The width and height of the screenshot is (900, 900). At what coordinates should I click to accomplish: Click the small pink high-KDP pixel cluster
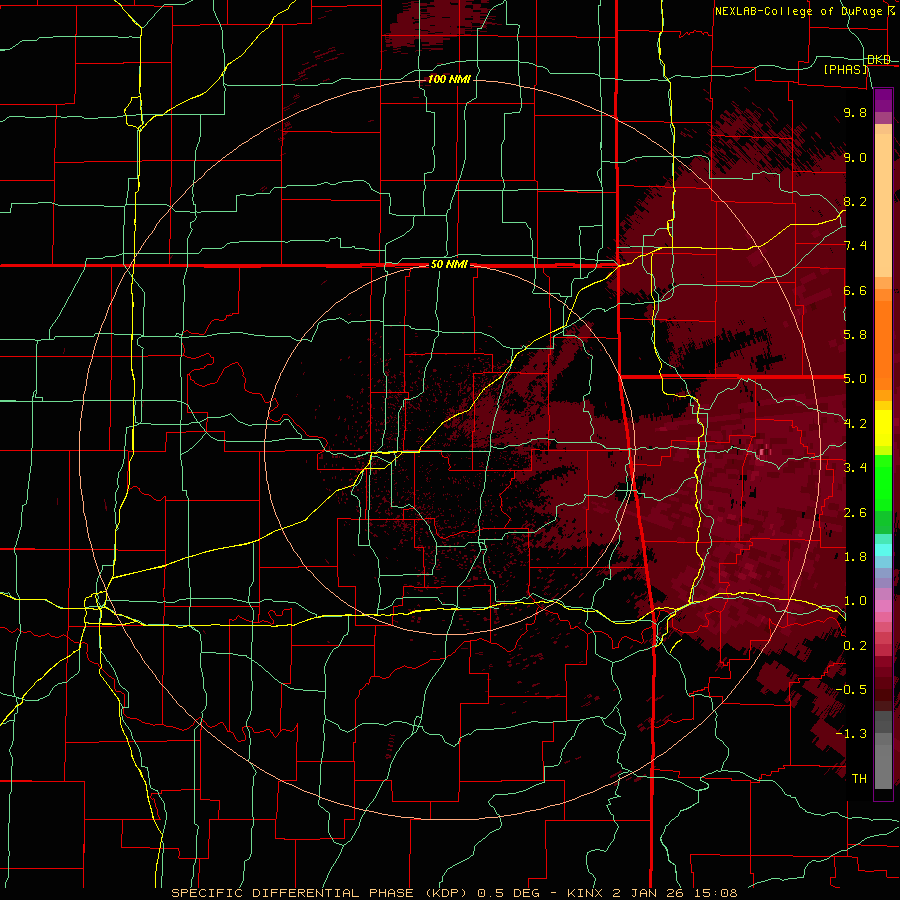tap(763, 452)
